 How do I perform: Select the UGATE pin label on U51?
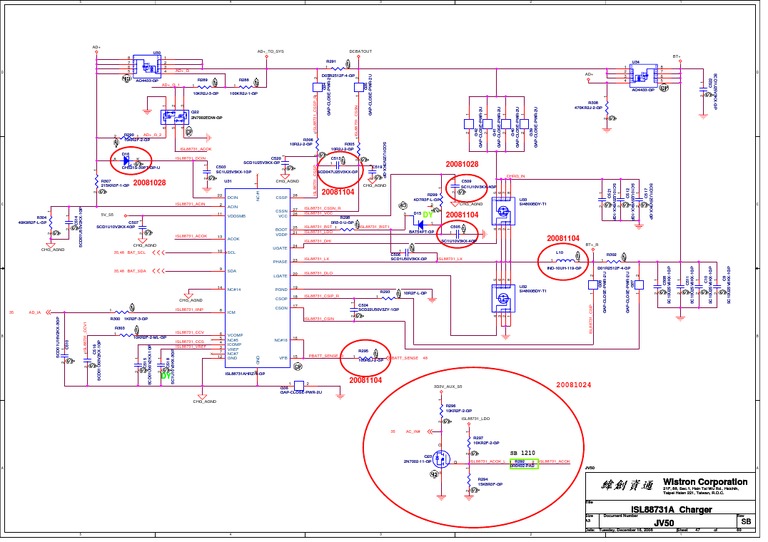pyautogui.click(x=280, y=248)
